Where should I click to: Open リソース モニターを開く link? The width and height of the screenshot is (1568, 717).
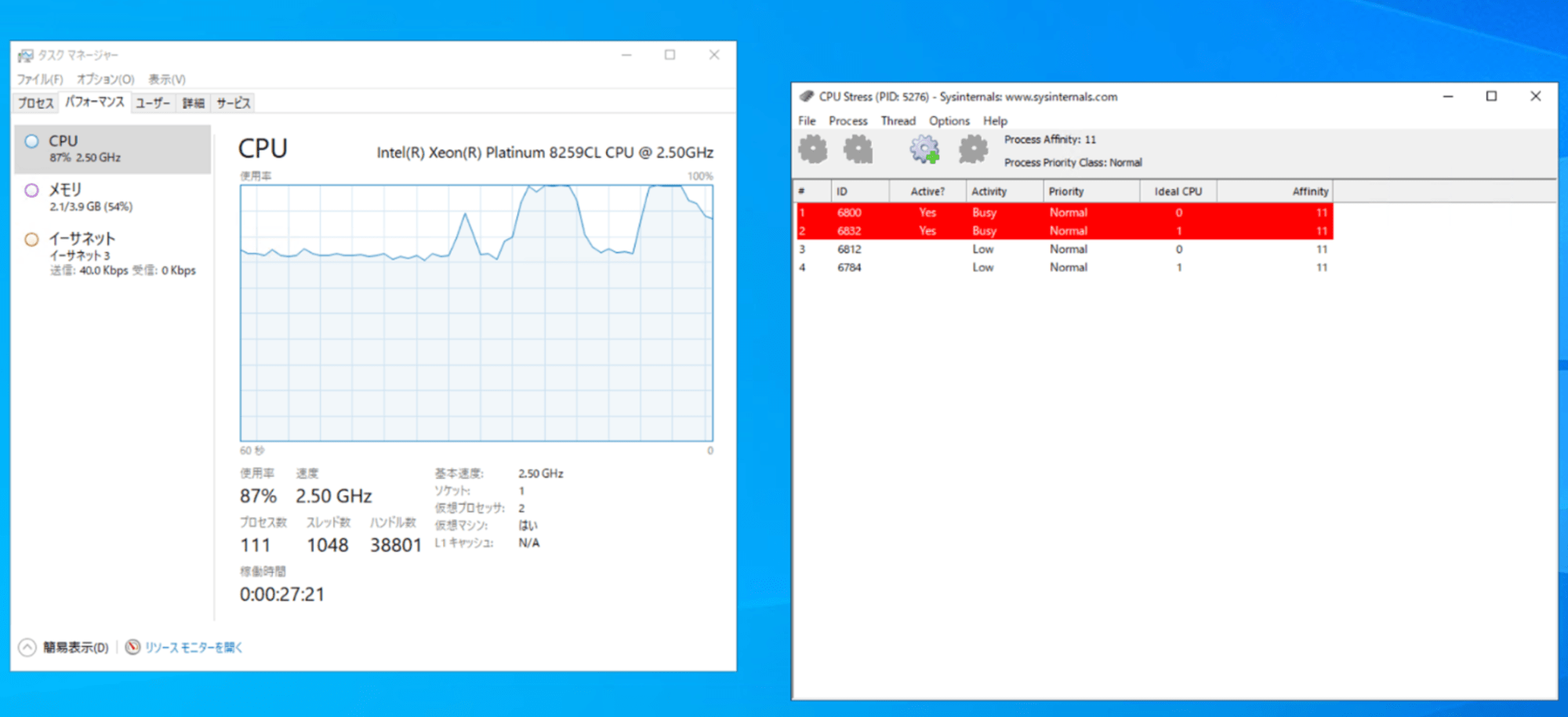click(x=194, y=647)
